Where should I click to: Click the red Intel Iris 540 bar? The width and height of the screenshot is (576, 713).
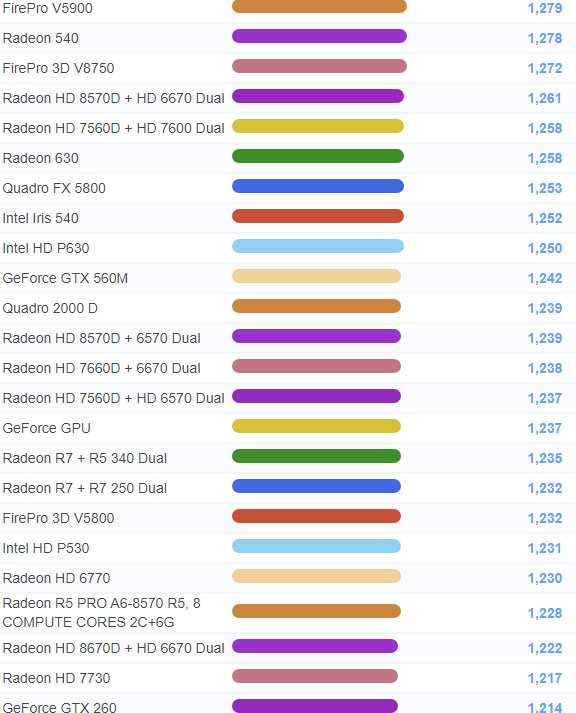point(318,216)
